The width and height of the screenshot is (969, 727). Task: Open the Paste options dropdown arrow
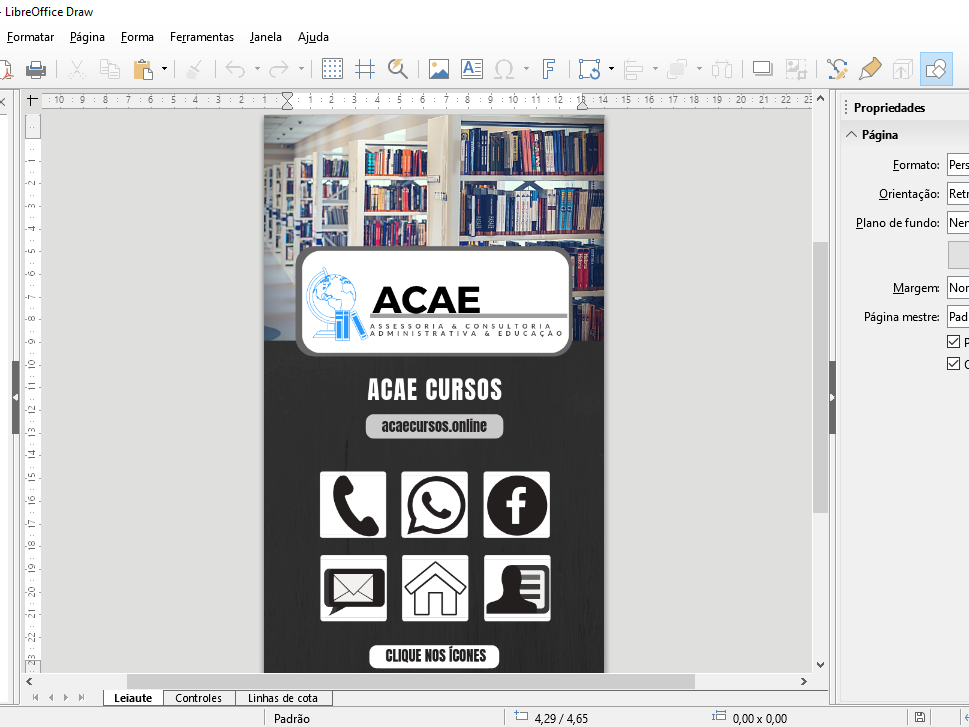(x=164, y=69)
